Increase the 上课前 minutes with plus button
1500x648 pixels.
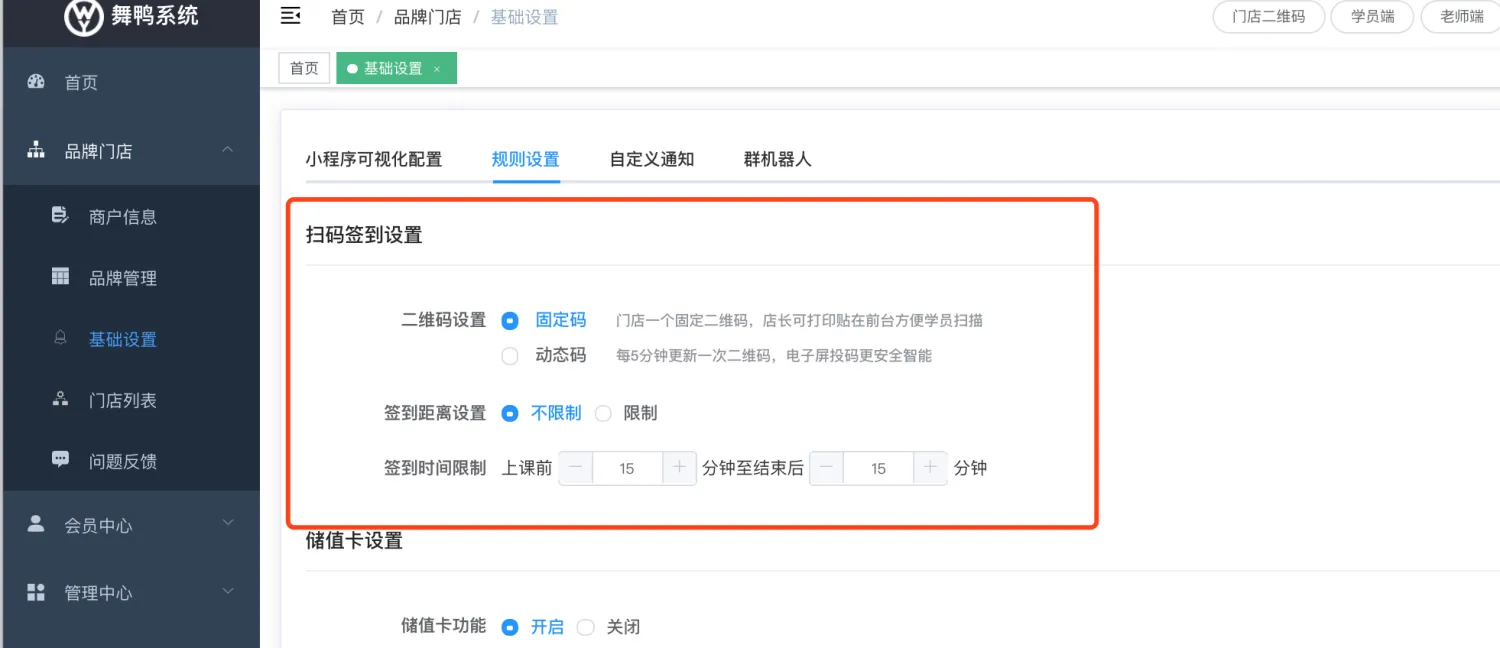point(679,468)
